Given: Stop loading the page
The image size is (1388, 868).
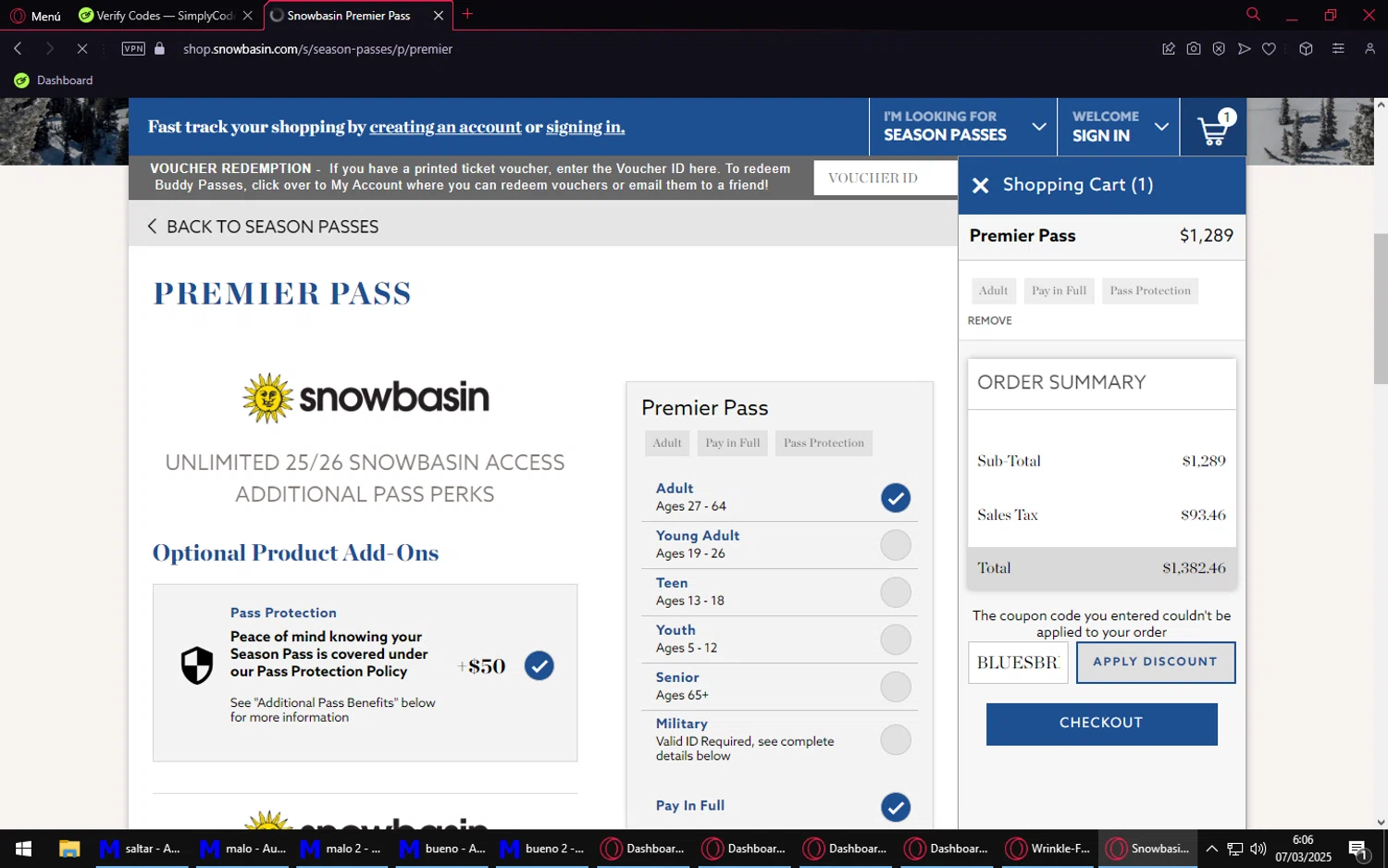Looking at the screenshot, I should click(81, 49).
